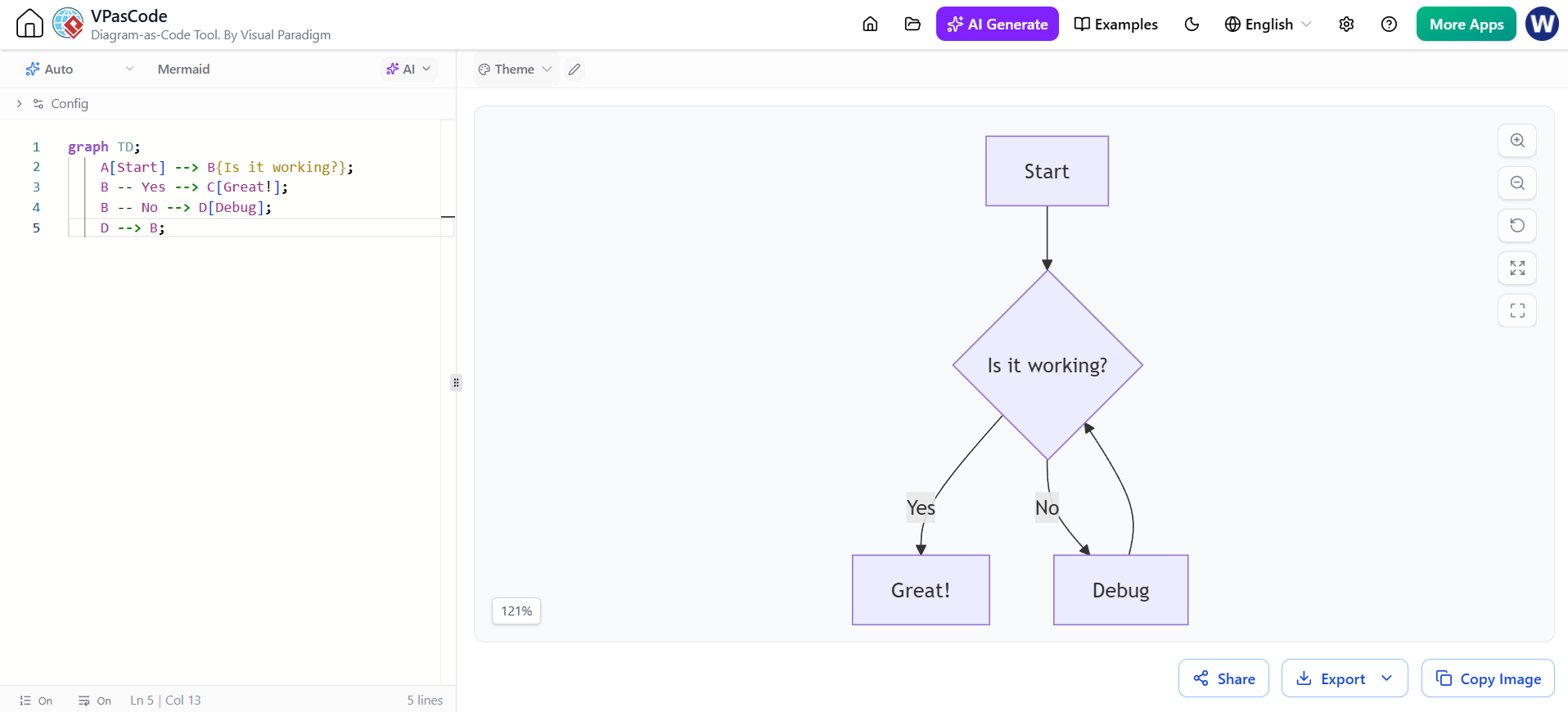Toggle dark mode with the moon icon
1568x712 pixels.
click(x=1192, y=24)
